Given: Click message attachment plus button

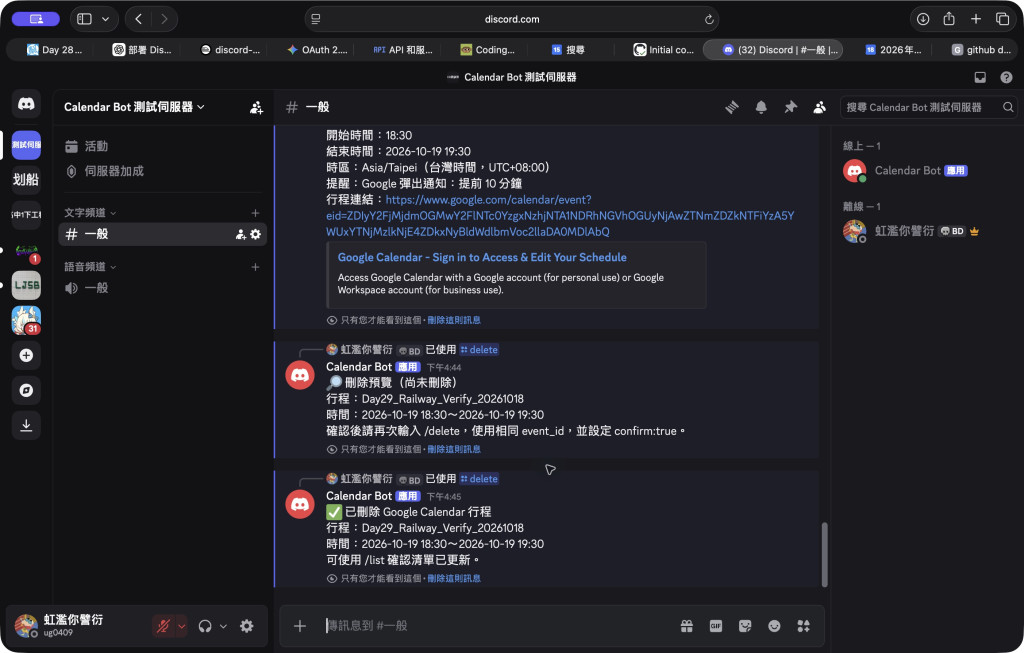Looking at the screenshot, I should 300,626.
